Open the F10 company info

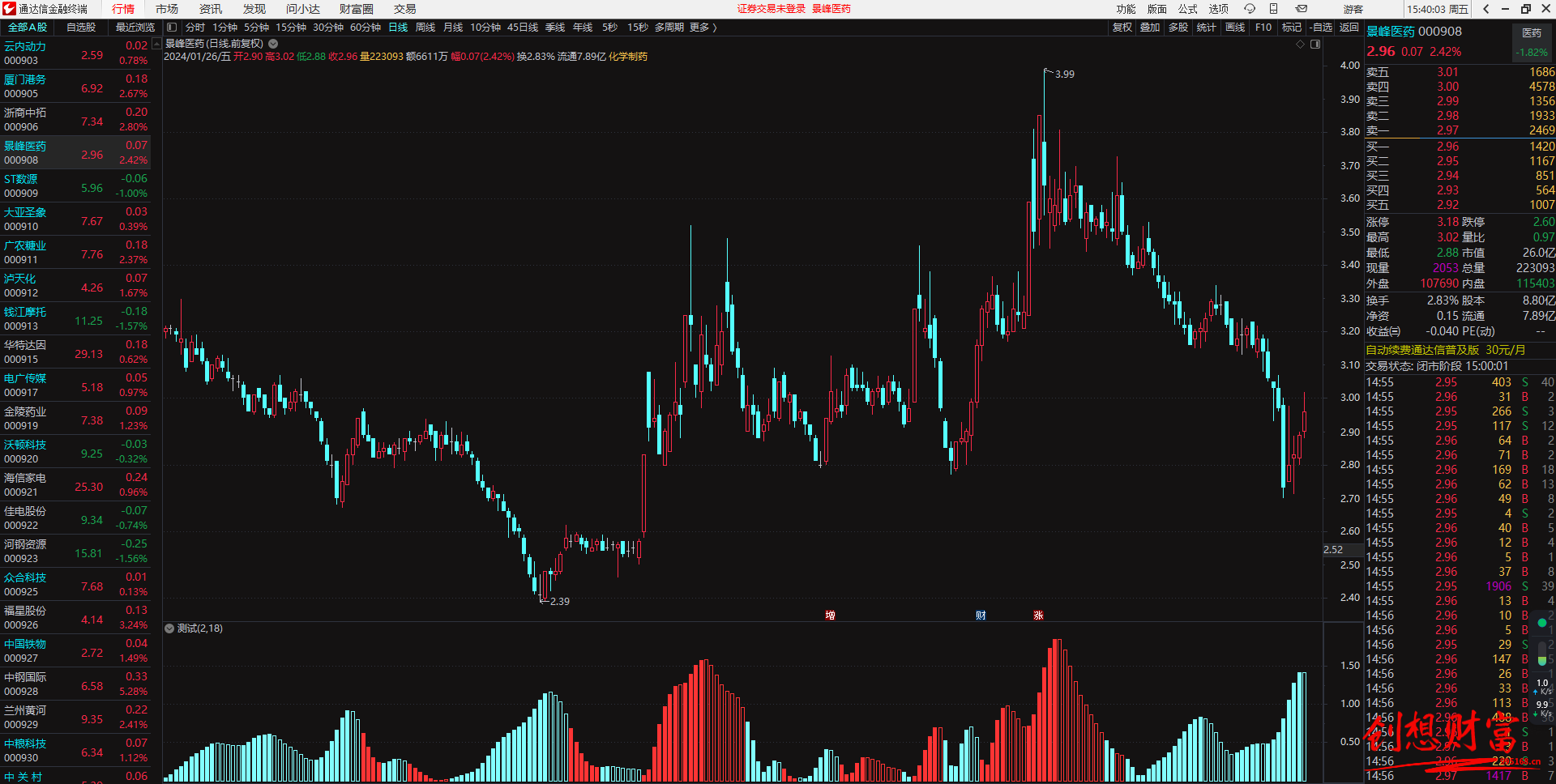click(1263, 28)
